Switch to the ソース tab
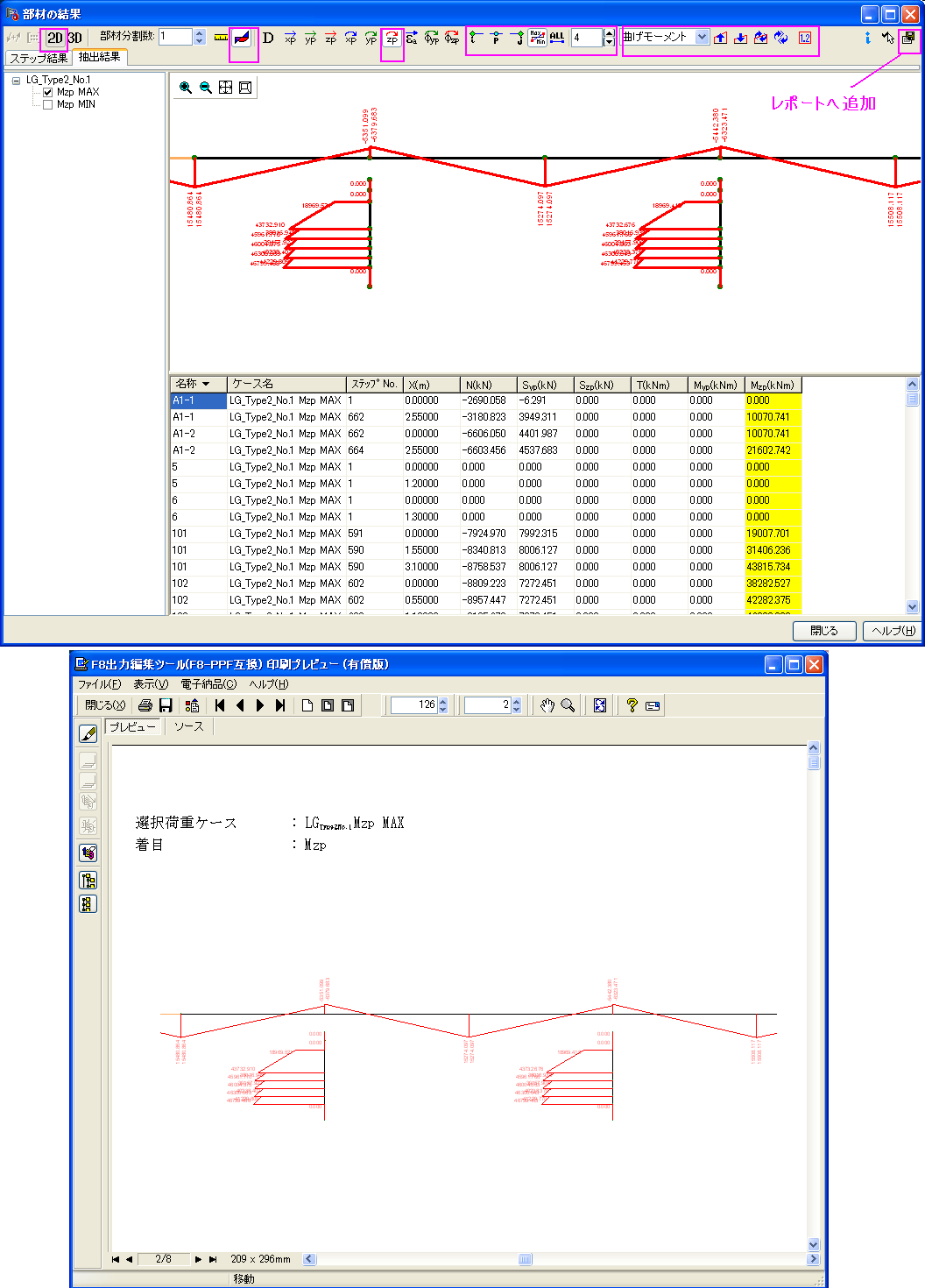Viewport: 925px width, 1288px height. point(188,727)
